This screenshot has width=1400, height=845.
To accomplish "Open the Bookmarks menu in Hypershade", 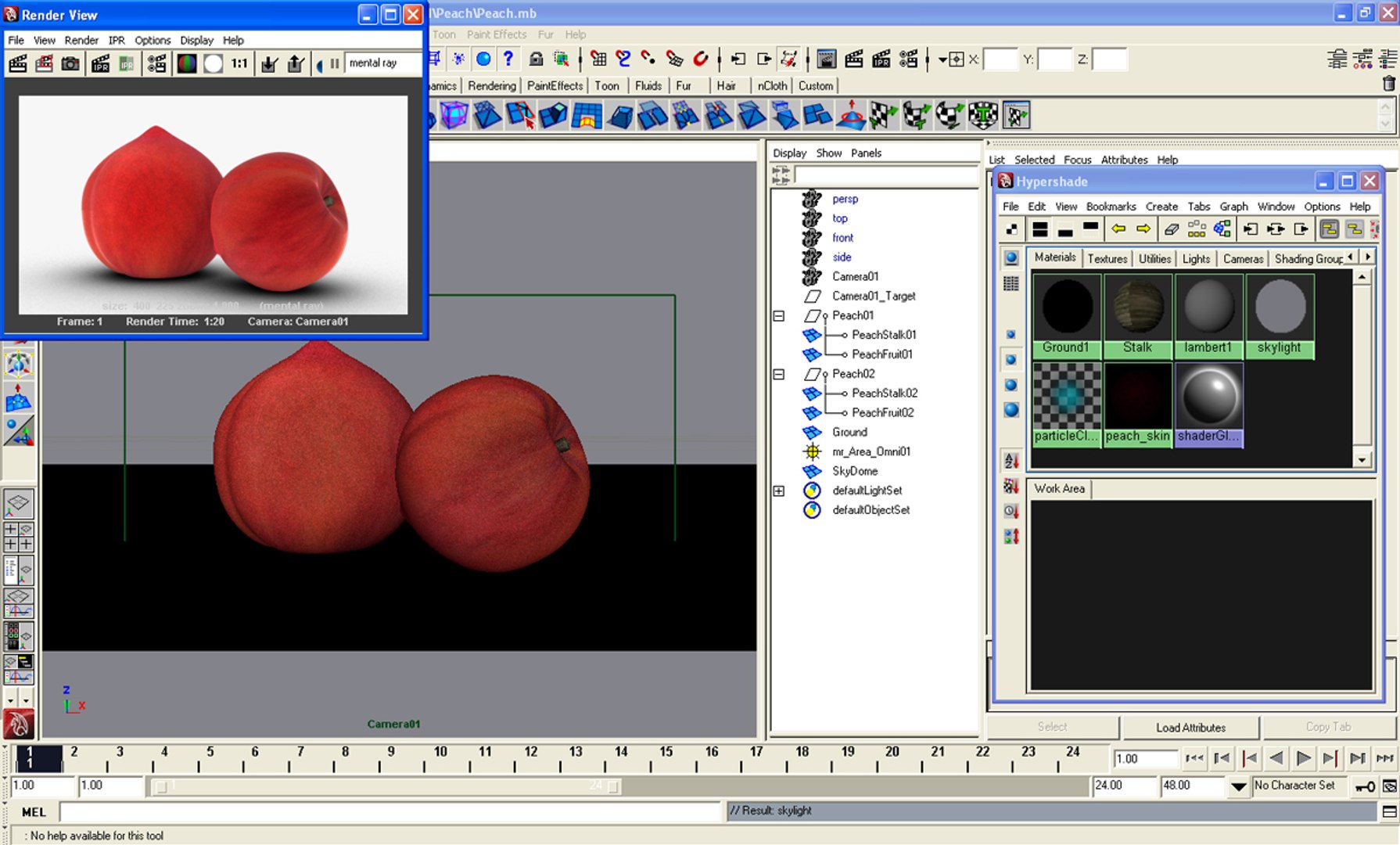I will click(1111, 207).
